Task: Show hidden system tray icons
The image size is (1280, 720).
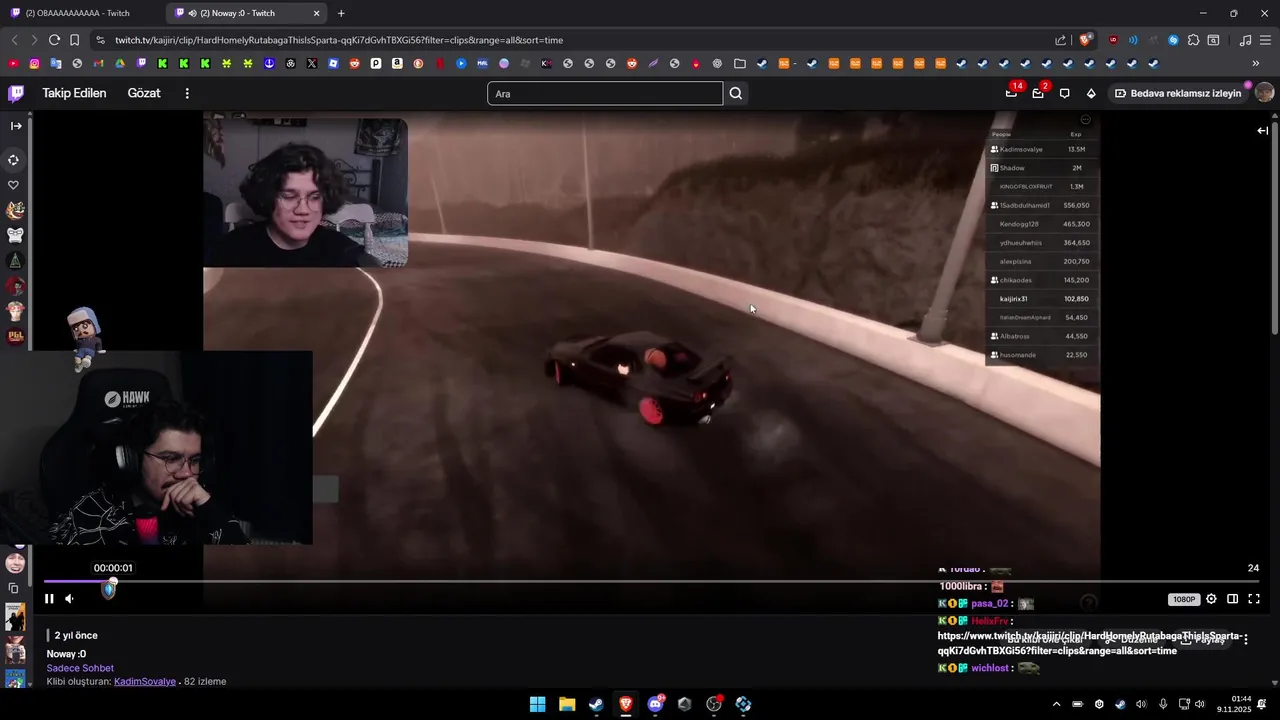Action: pyautogui.click(x=1056, y=704)
